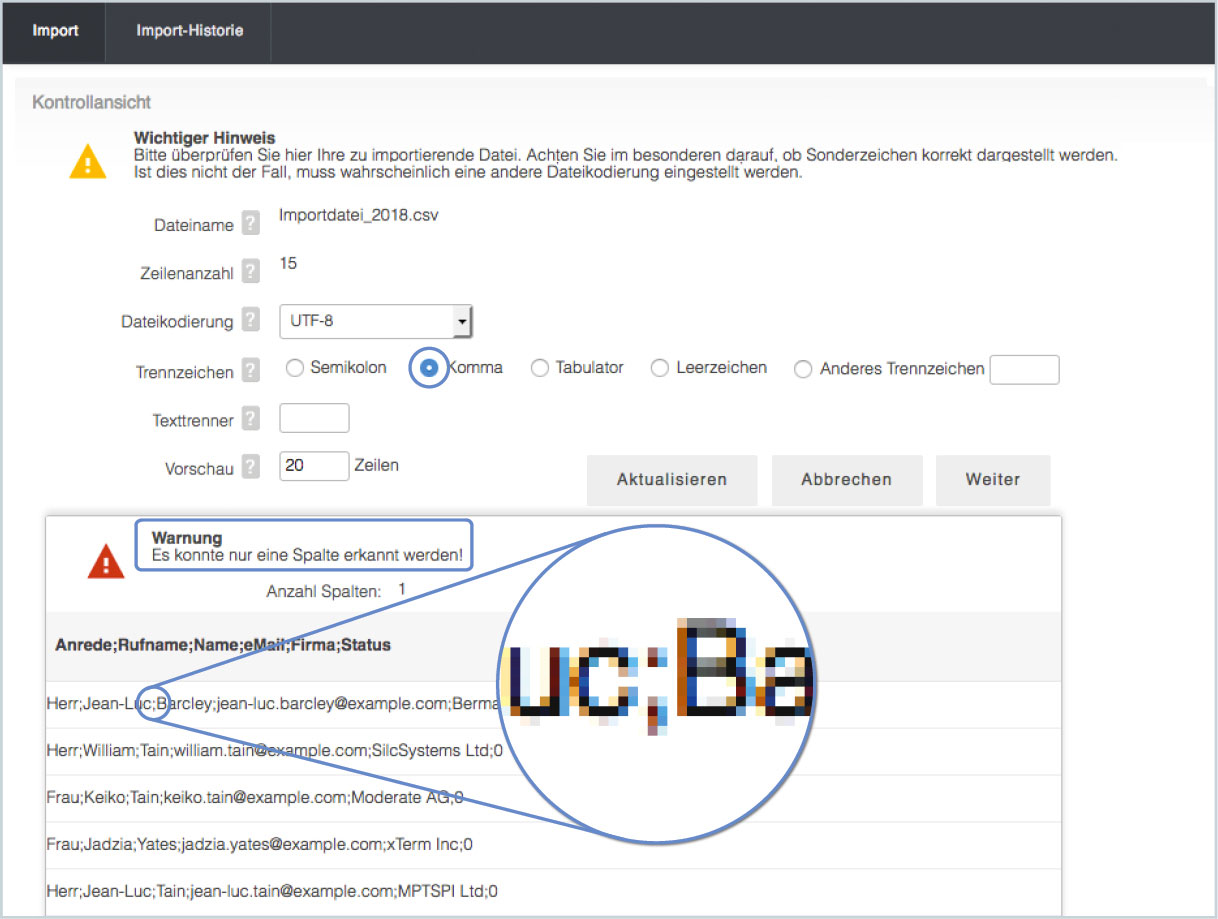Viewport: 1218px width, 919px height.
Task: Choose Tabulator as the separator
Action: pos(540,368)
